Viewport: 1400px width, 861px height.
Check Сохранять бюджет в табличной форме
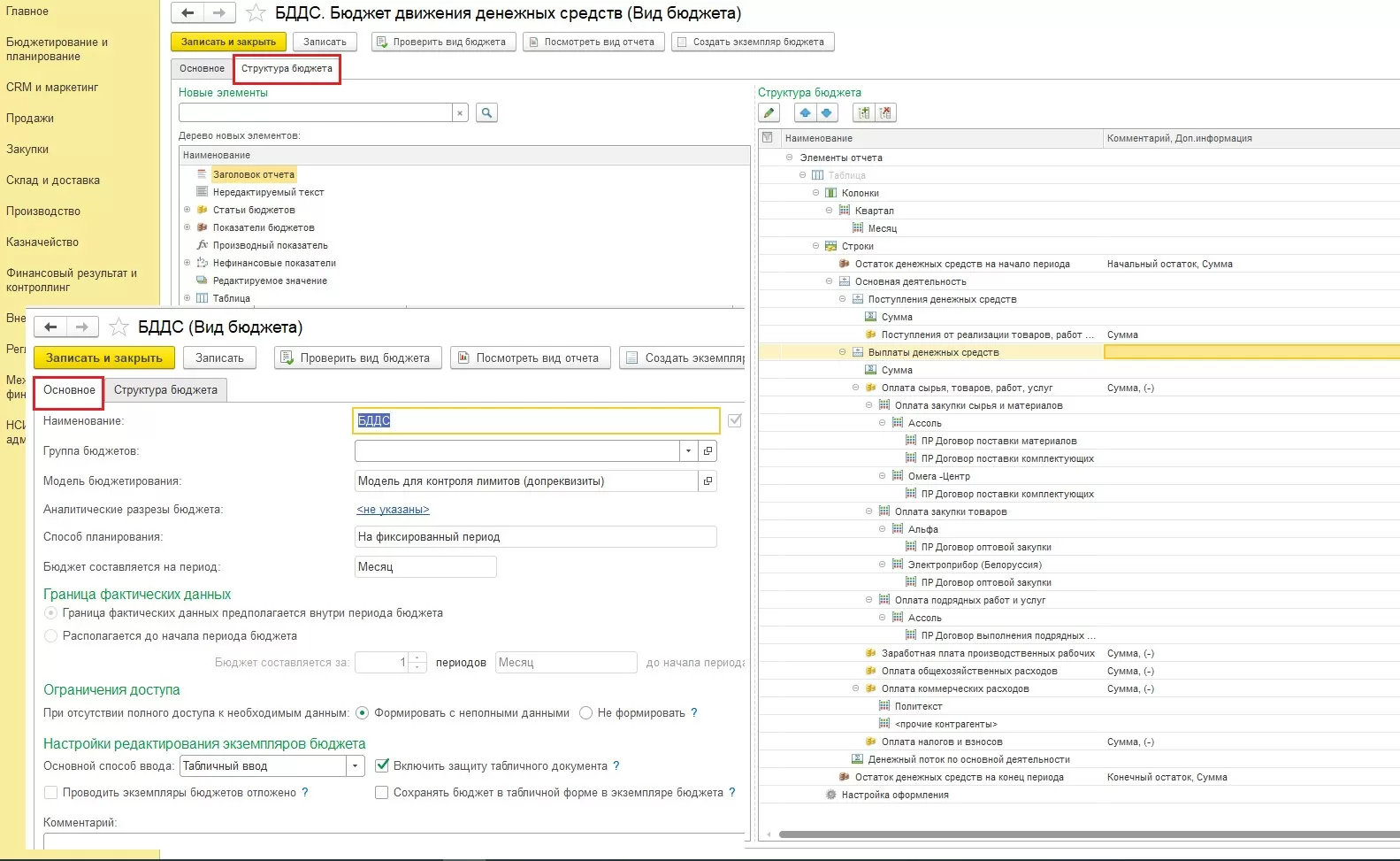click(x=382, y=793)
